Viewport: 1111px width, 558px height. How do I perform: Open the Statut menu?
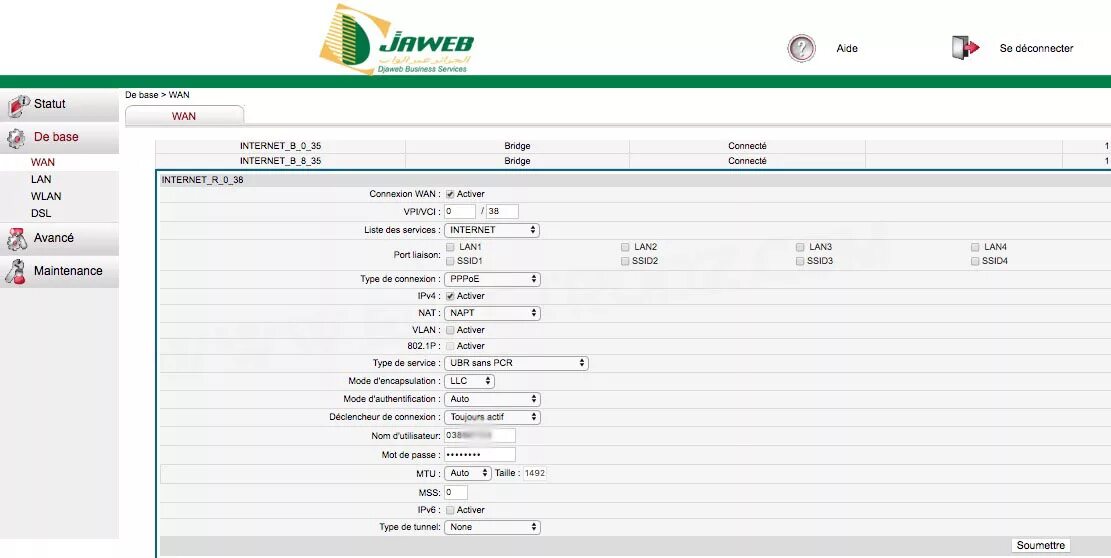pos(60,105)
